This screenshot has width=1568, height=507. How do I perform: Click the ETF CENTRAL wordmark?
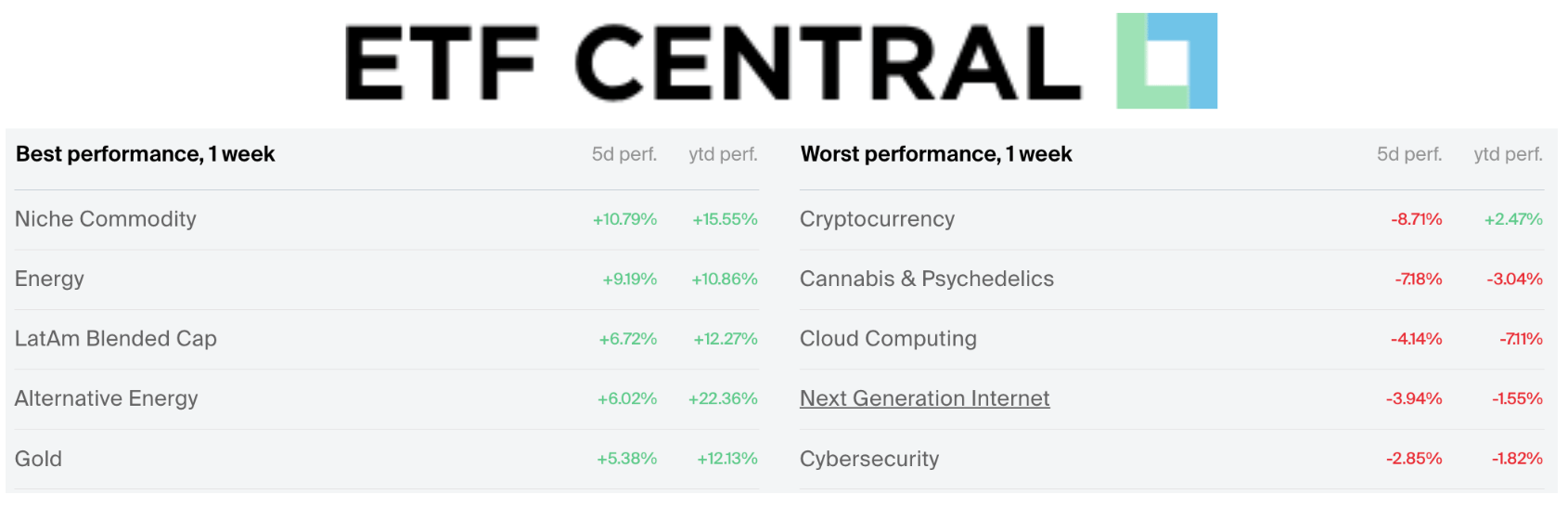(x=713, y=63)
